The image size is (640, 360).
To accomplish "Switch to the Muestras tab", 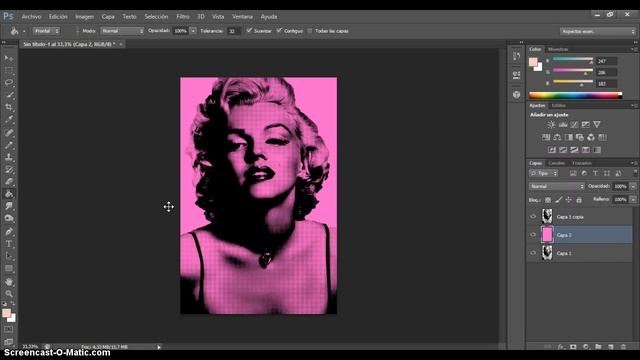I will tap(558, 49).
